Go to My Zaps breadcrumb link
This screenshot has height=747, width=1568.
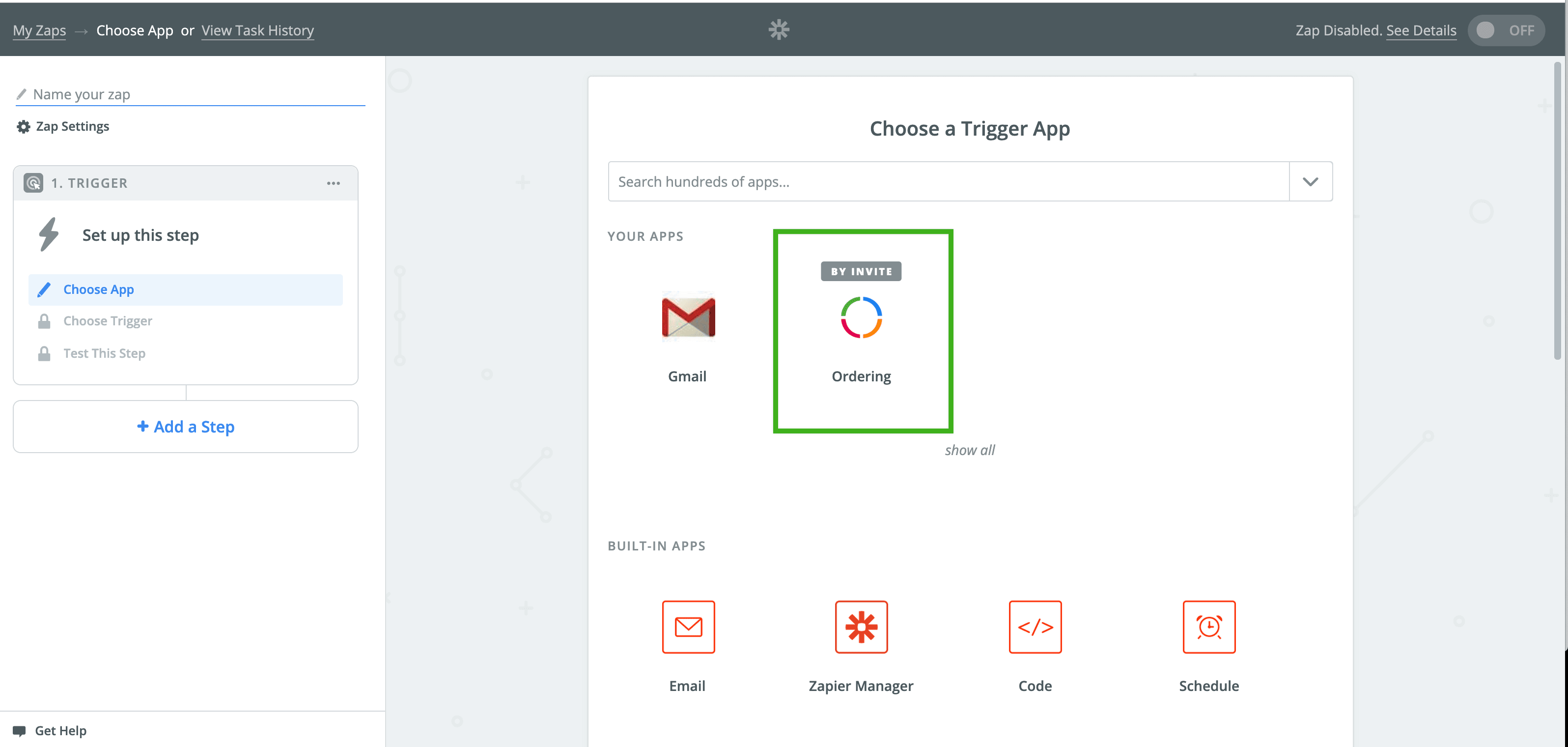coord(39,30)
